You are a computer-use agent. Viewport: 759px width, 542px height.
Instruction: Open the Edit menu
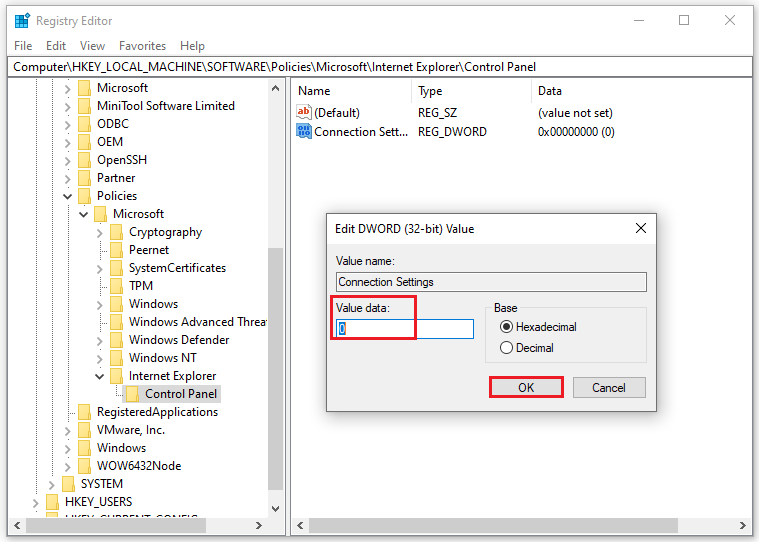click(56, 46)
